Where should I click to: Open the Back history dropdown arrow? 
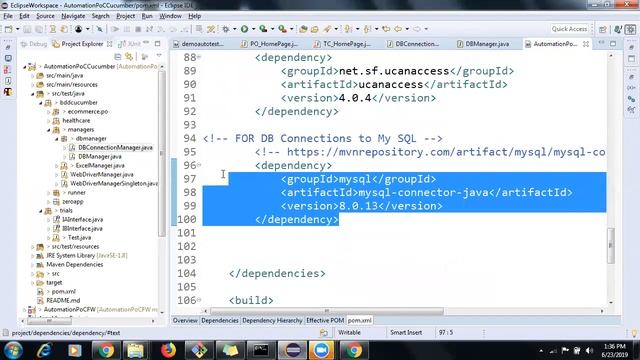pos(407,29)
